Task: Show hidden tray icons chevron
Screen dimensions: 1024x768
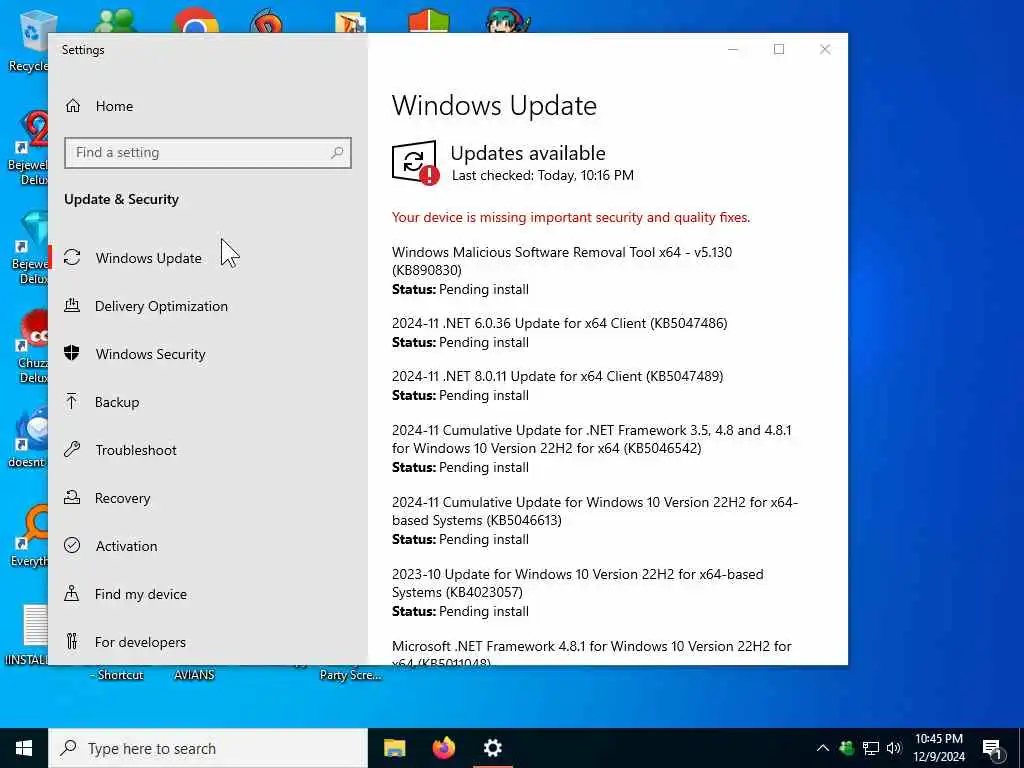Action: click(823, 748)
